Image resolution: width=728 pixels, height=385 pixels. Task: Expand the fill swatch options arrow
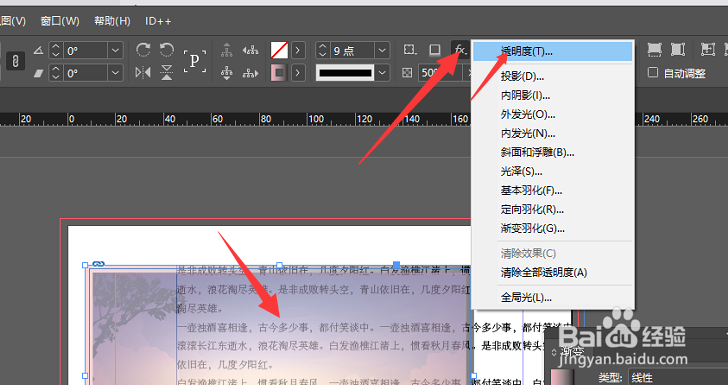point(298,50)
